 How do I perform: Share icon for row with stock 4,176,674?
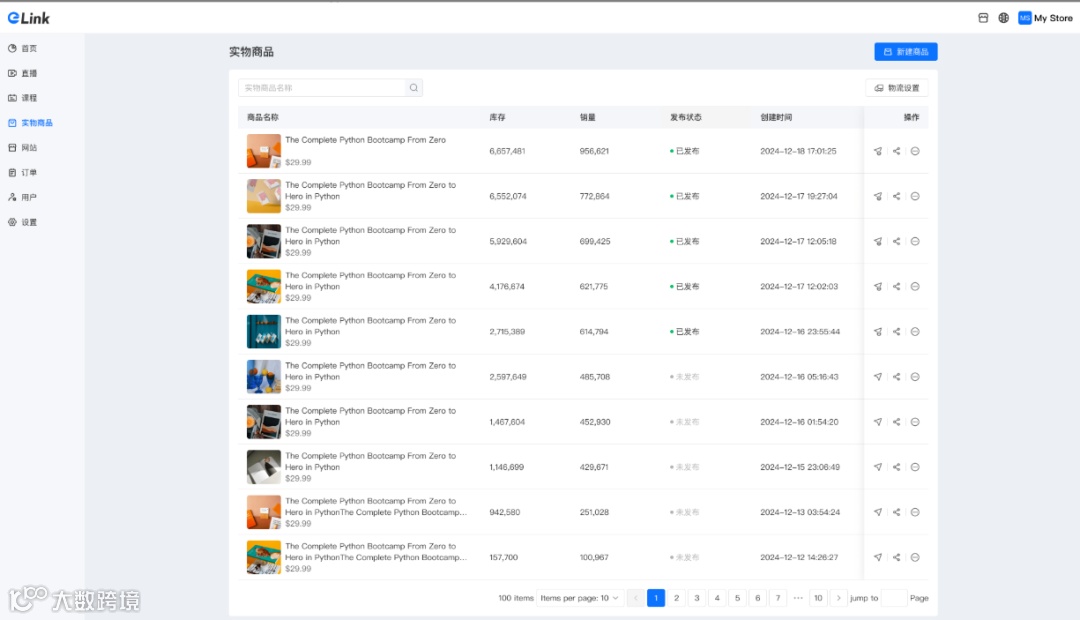896,287
